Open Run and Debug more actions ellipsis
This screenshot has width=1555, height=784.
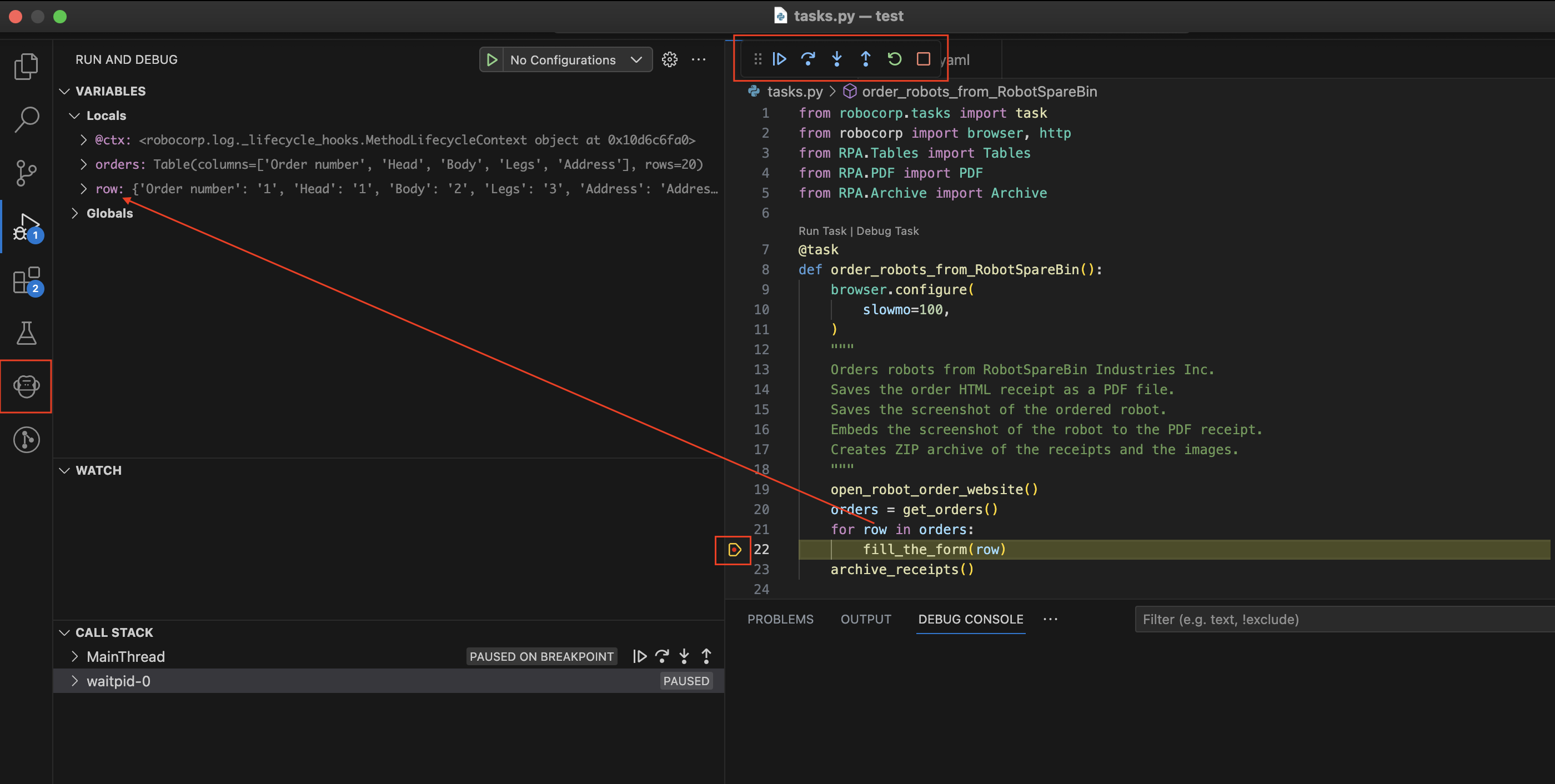[699, 60]
